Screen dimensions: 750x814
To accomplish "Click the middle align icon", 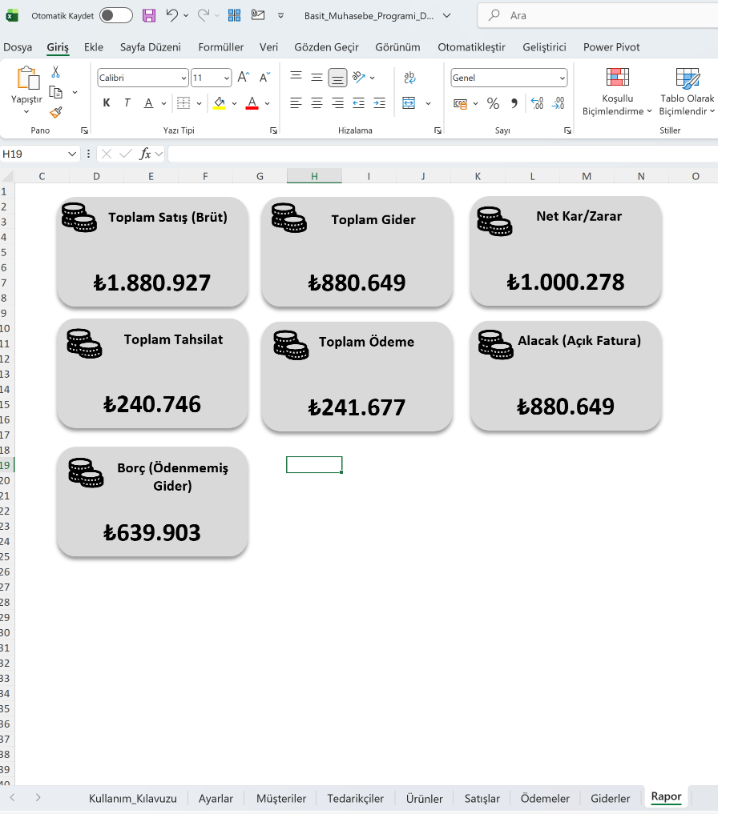I will point(317,77).
